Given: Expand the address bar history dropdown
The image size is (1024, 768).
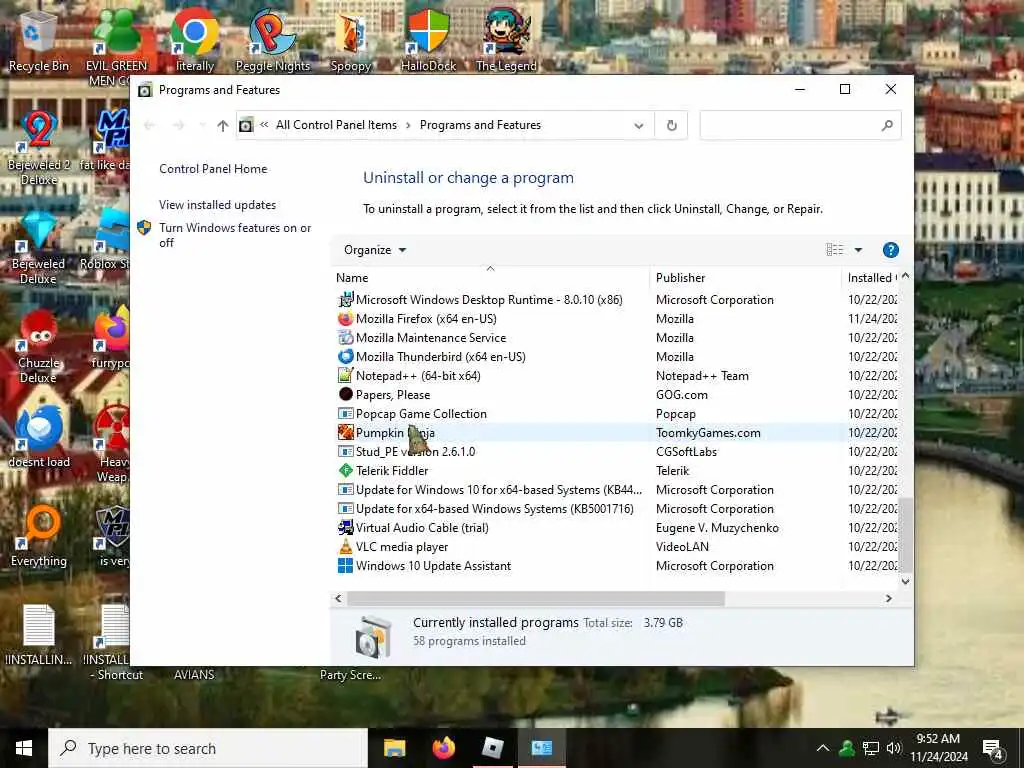Looking at the screenshot, I should pos(639,125).
